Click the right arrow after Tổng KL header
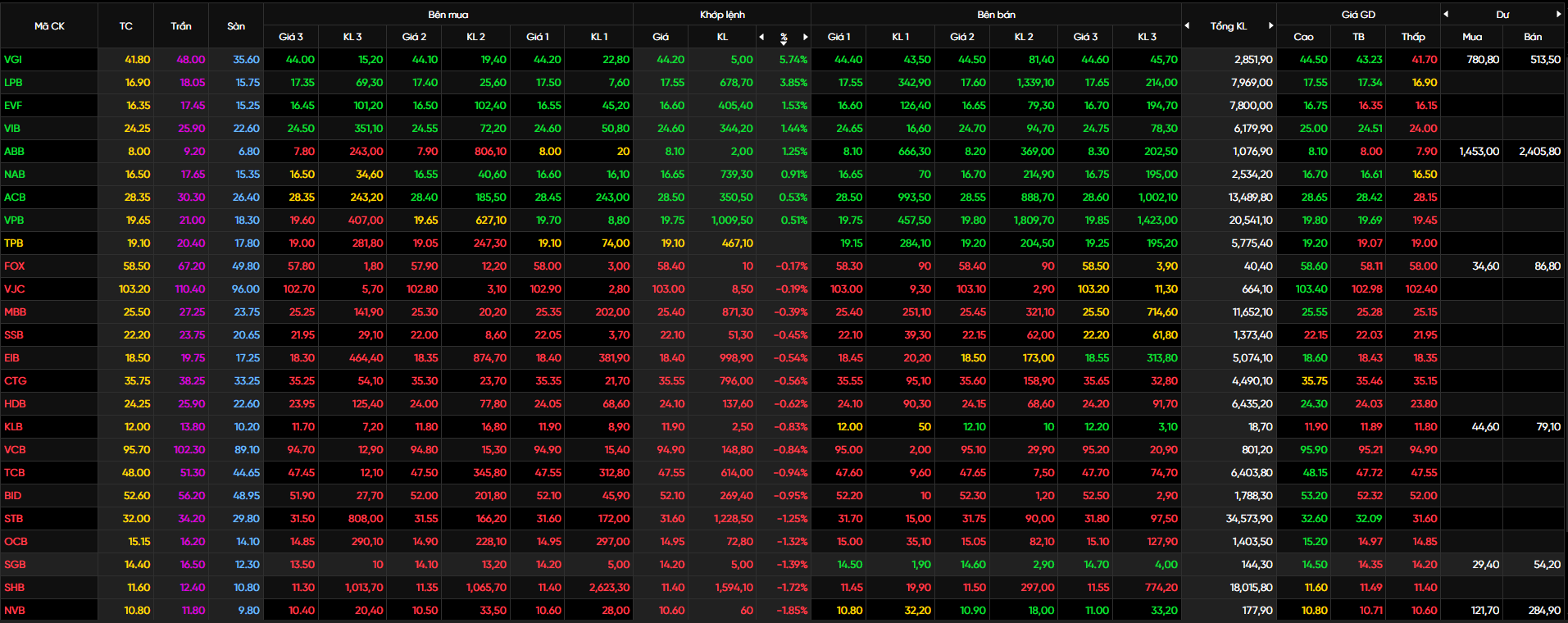 [x=1271, y=25]
